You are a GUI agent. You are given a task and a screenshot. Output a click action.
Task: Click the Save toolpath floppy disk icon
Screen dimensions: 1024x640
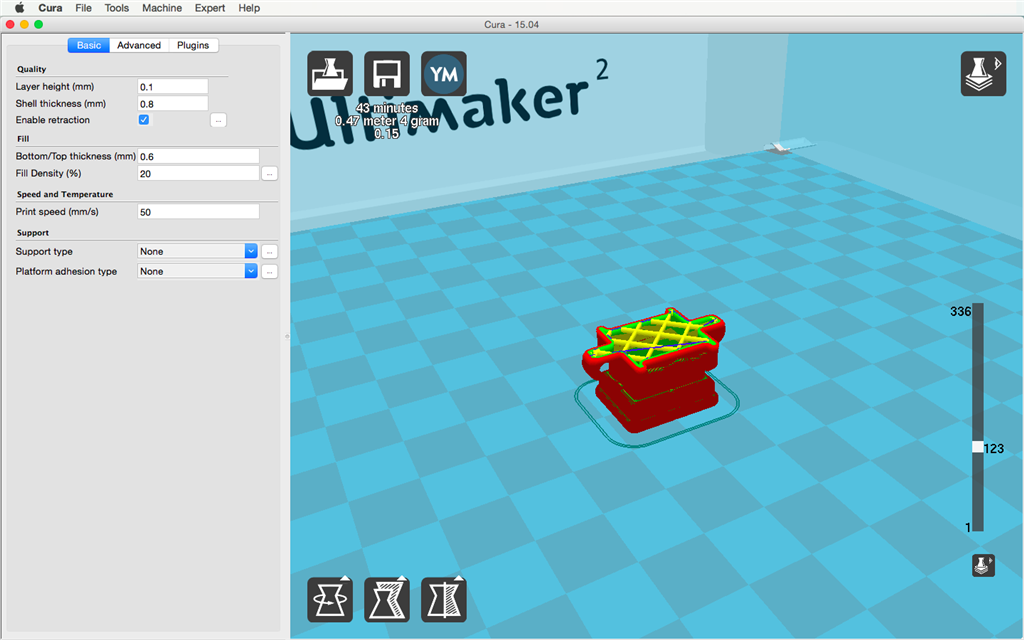click(387, 74)
